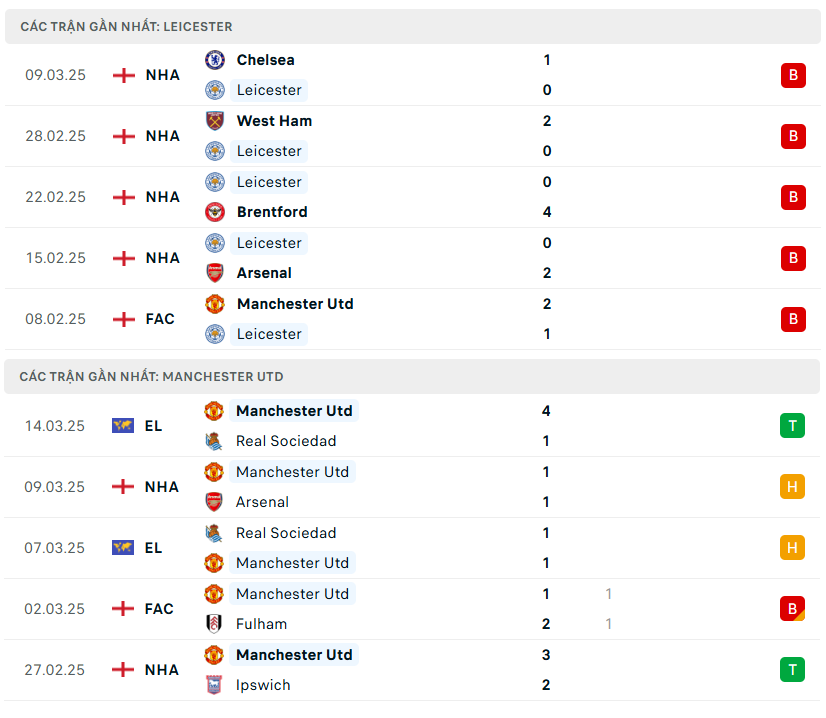Click the green T badge on the 14.03.25 match
826x718 pixels.
pos(792,426)
